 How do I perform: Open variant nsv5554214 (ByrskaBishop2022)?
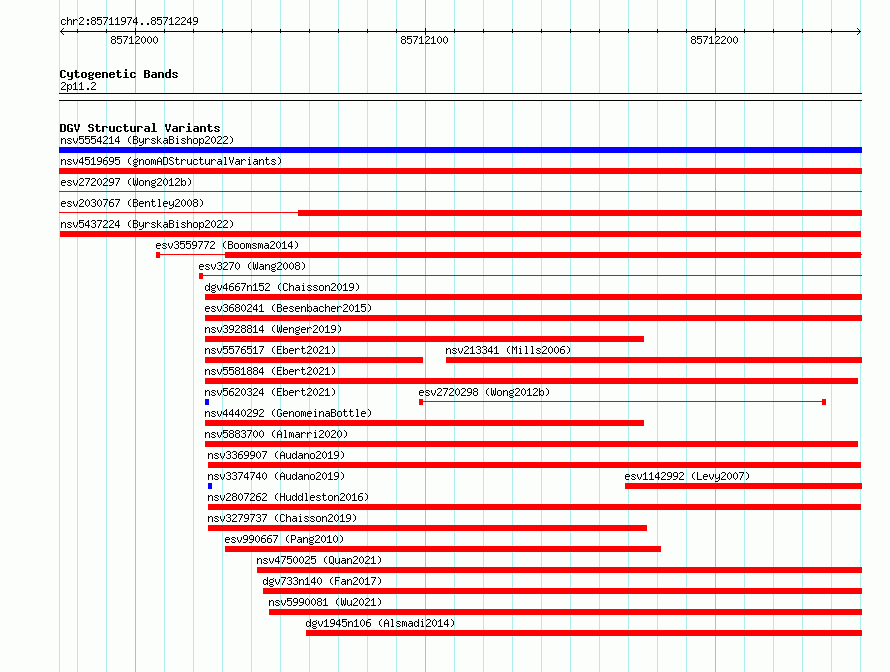147,140
